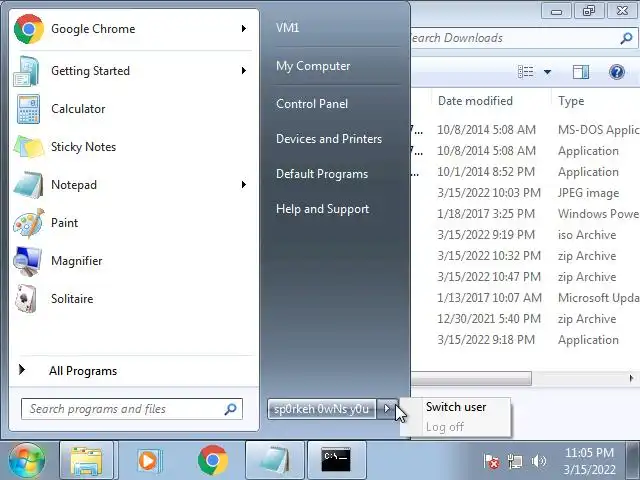Open My Computer
640x480 pixels.
click(313, 66)
